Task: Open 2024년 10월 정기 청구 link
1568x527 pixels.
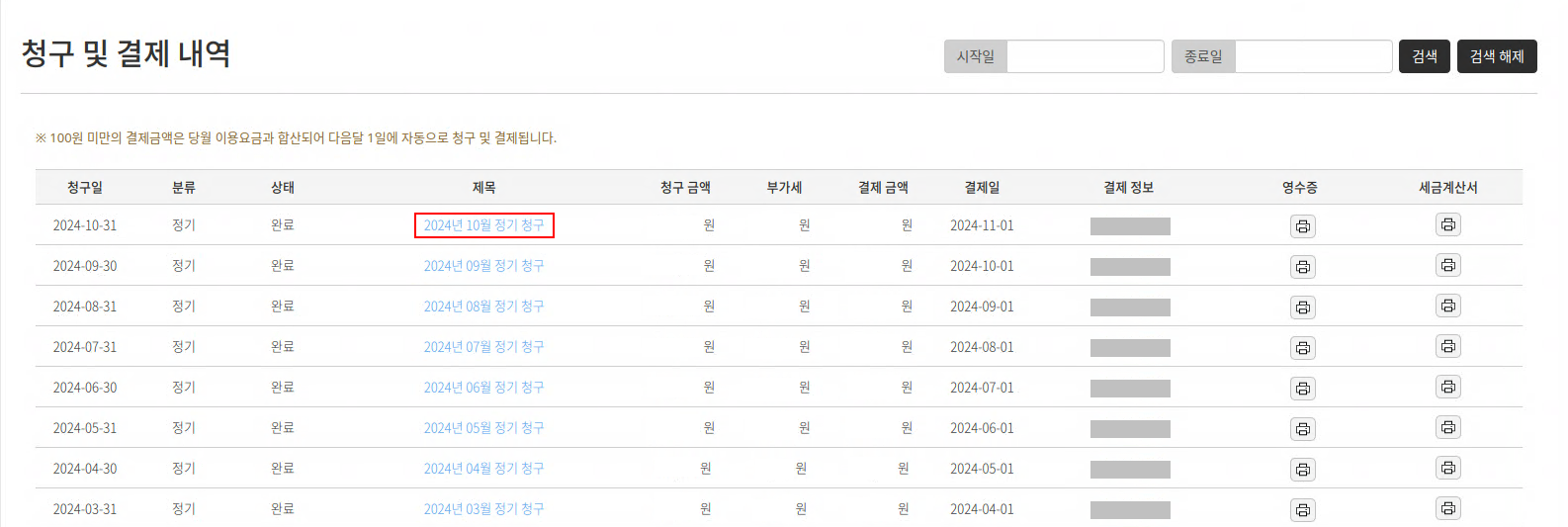Action: point(484,225)
